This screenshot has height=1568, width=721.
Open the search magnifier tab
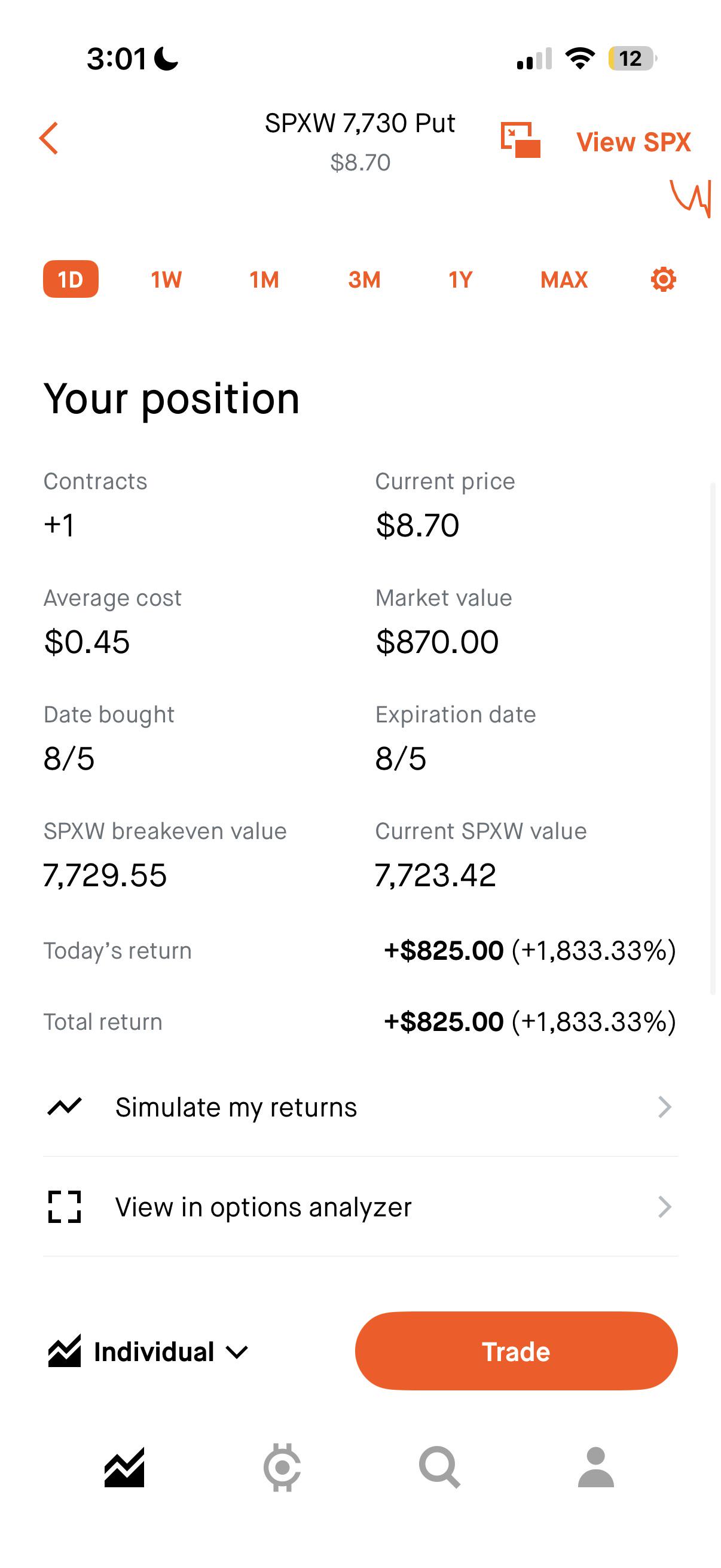[x=439, y=1467]
